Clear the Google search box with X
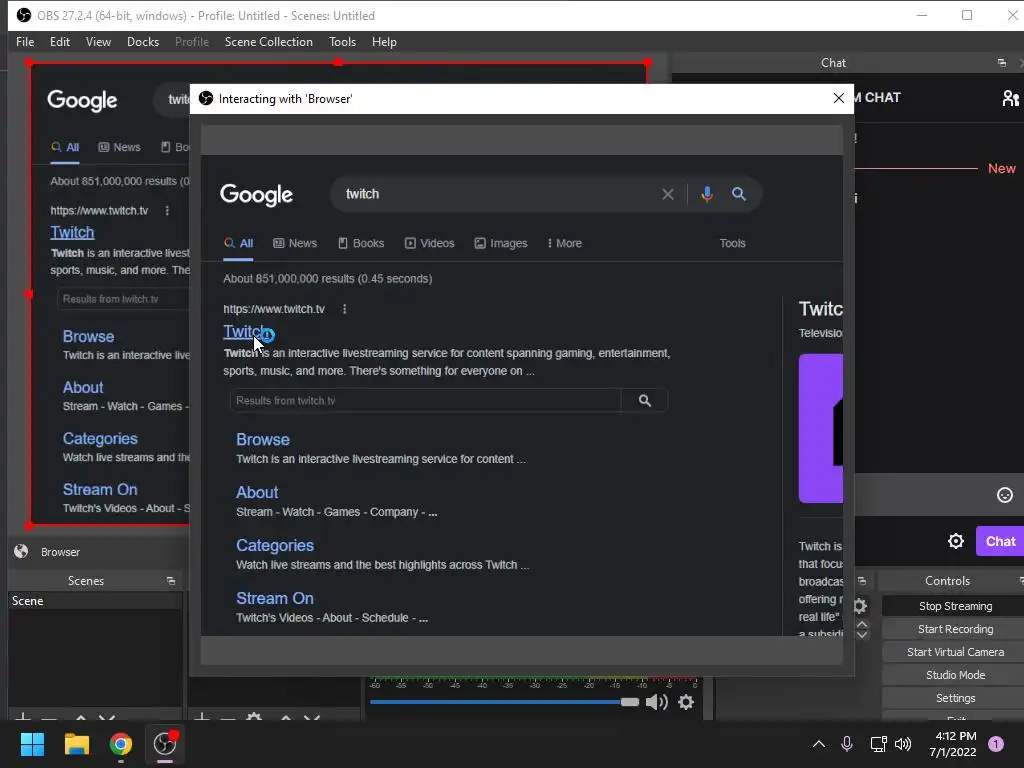 667,194
